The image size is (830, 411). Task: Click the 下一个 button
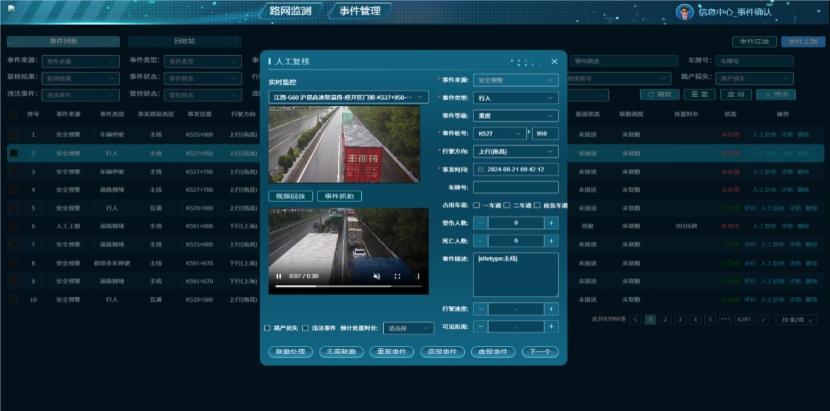(539, 352)
